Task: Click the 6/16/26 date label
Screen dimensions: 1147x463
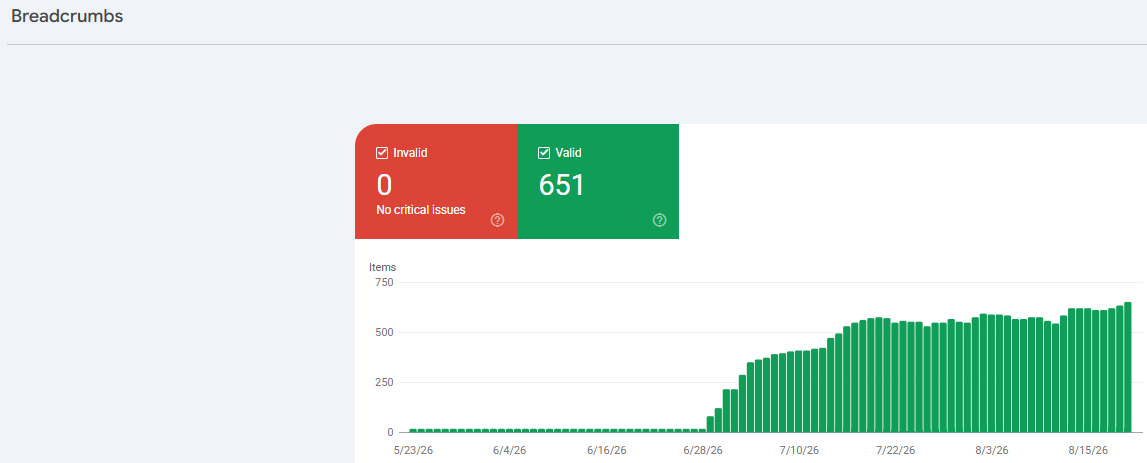Action: 608,449
